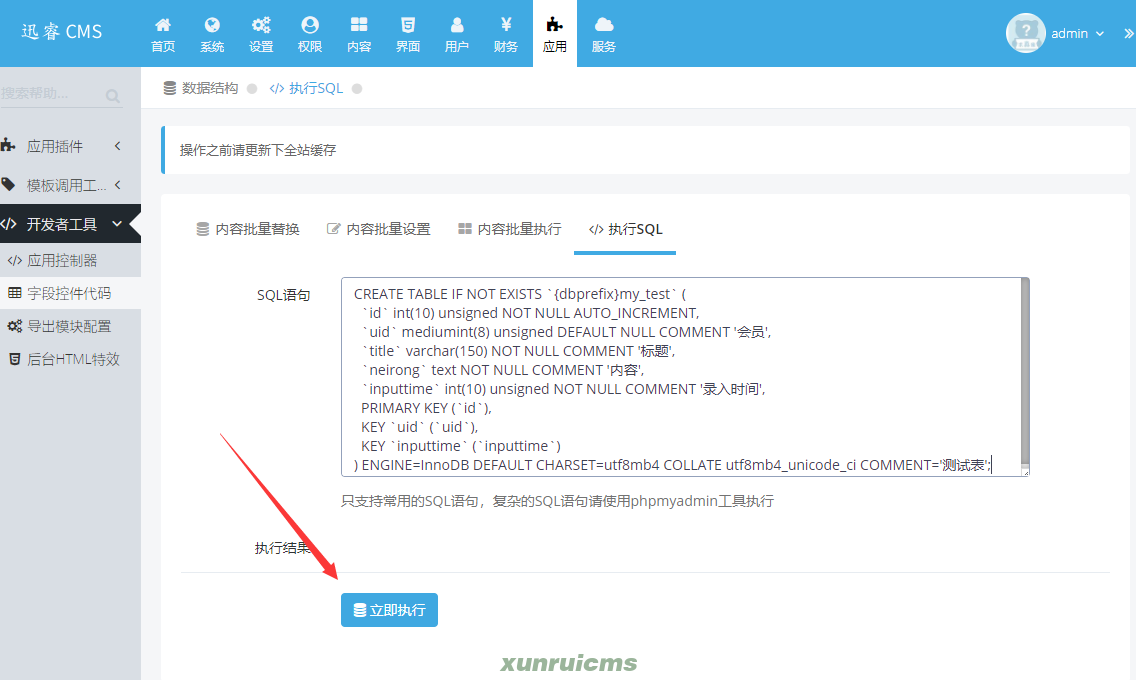The image size is (1136, 680).
Task: Open the 服务 cloud icon
Action: 604,25
